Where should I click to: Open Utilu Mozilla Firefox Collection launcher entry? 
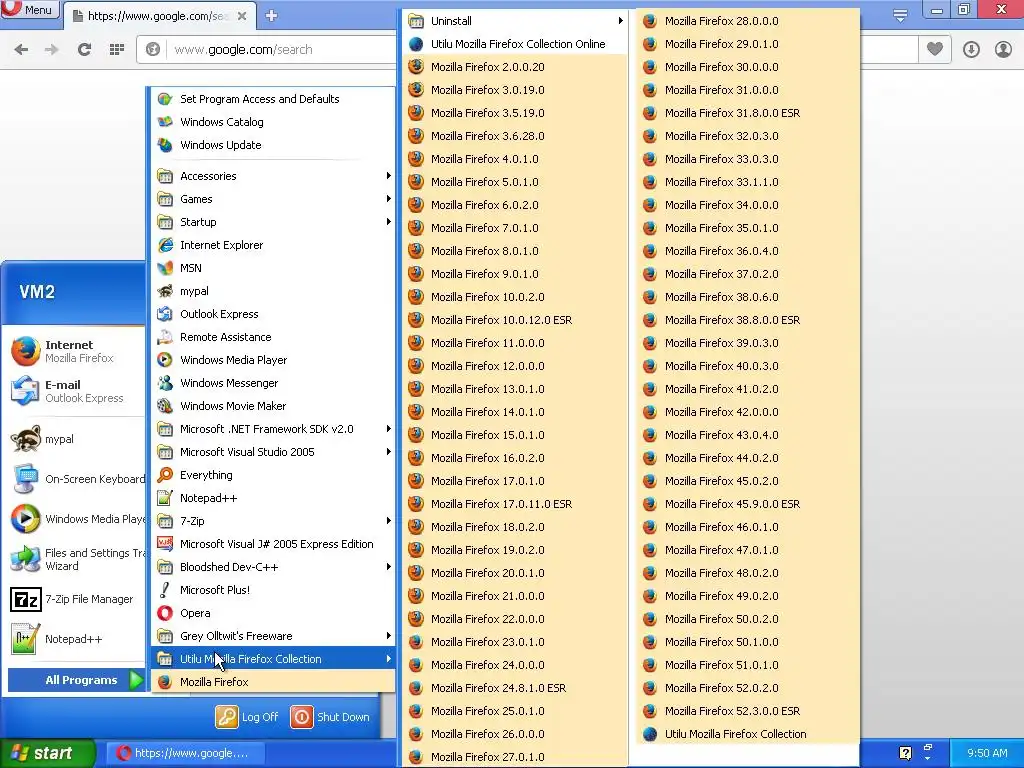748,734
